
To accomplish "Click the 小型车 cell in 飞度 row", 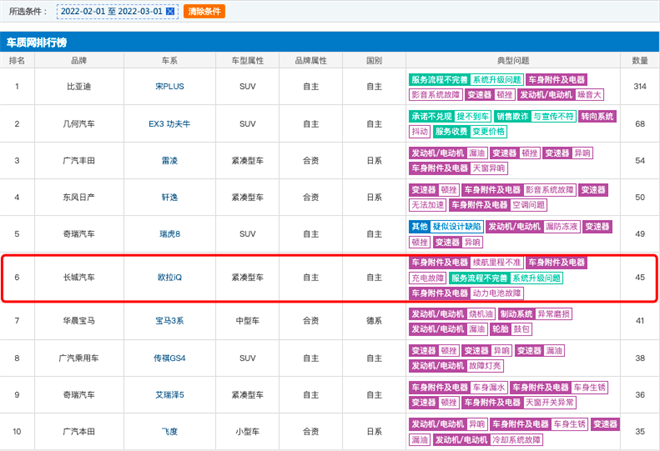I will pyautogui.click(x=248, y=431).
